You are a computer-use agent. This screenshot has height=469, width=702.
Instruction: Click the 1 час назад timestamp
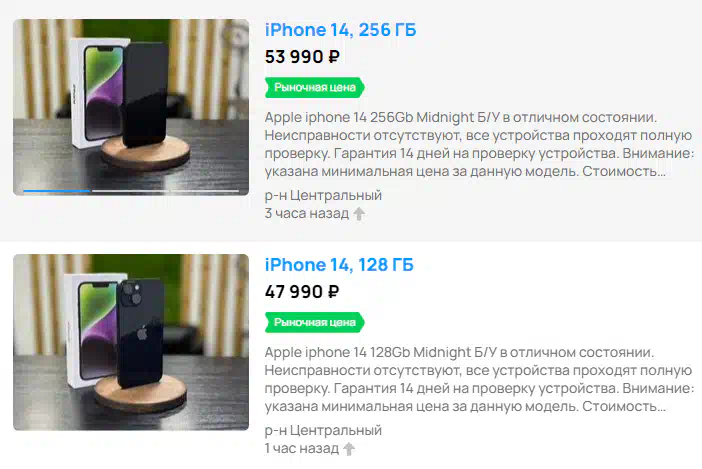point(302,448)
